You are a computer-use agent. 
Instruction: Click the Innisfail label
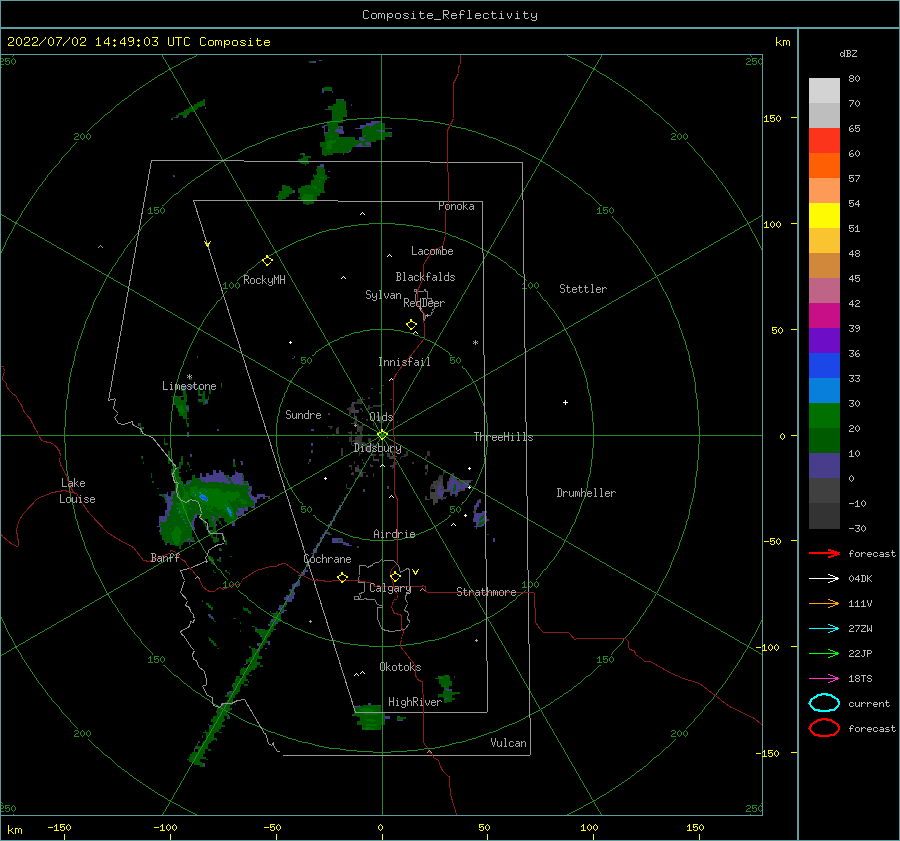tap(404, 362)
